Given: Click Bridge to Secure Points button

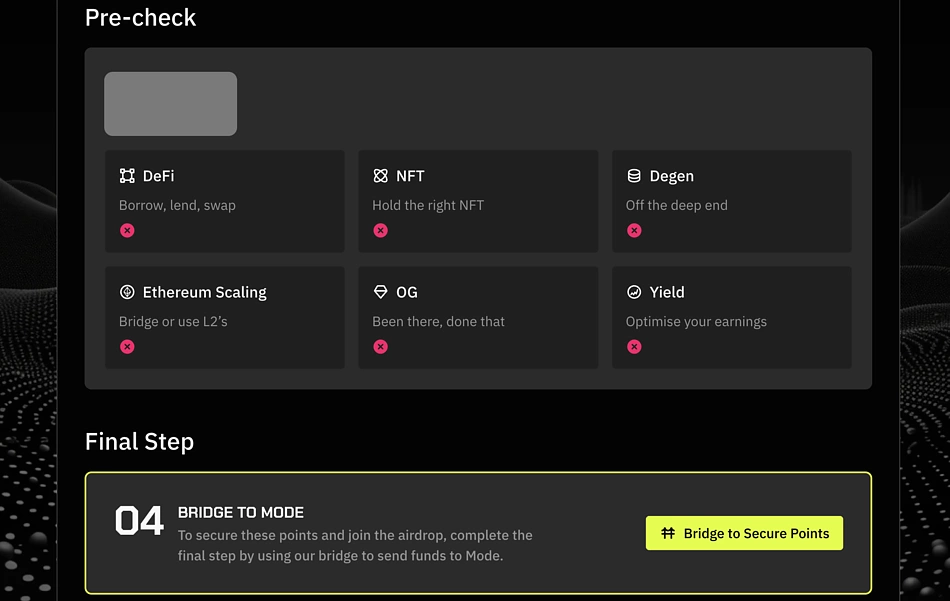Looking at the screenshot, I should click(744, 533).
